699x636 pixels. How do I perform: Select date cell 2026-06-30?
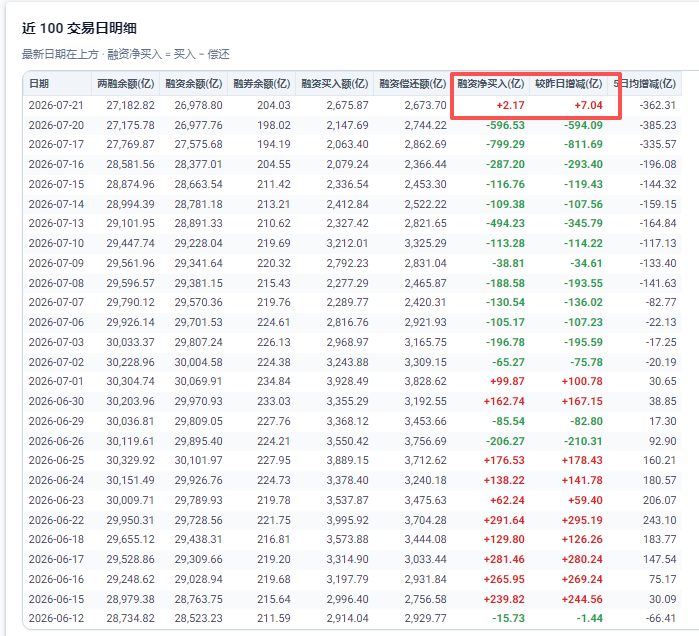pyautogui.click(x=56, y=402)
